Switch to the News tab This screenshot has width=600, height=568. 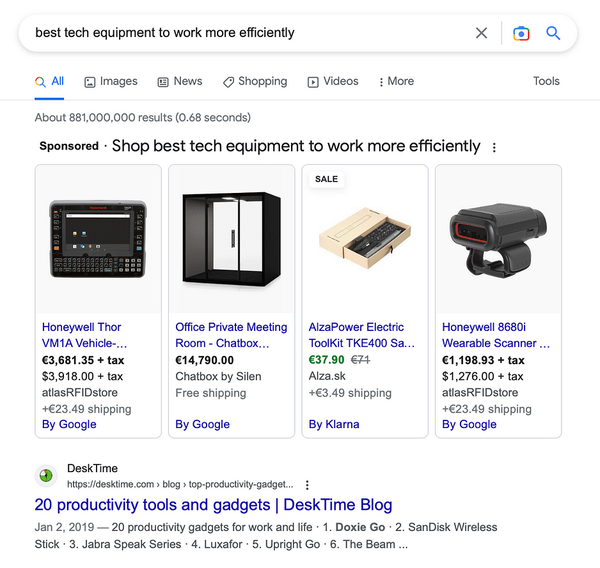coord(178,81)
